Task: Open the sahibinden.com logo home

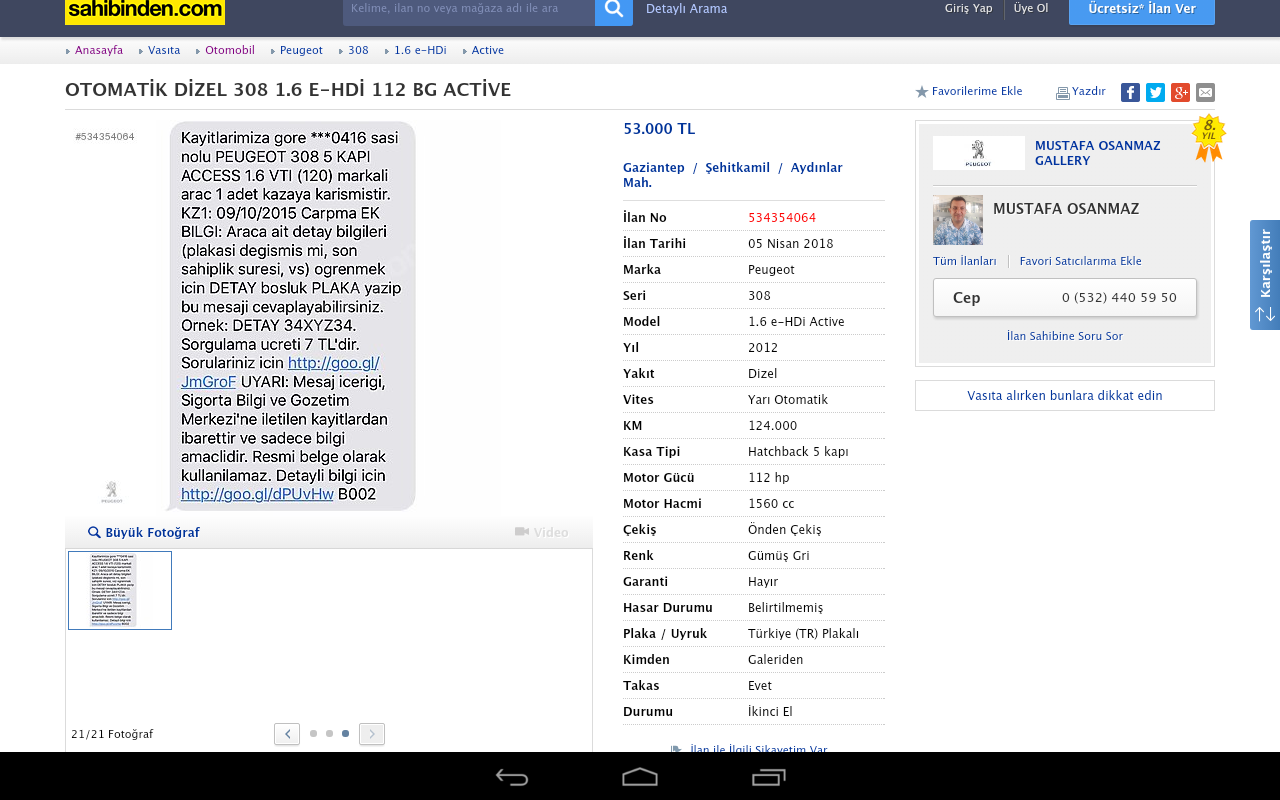Action: click(x=145, y=11)
